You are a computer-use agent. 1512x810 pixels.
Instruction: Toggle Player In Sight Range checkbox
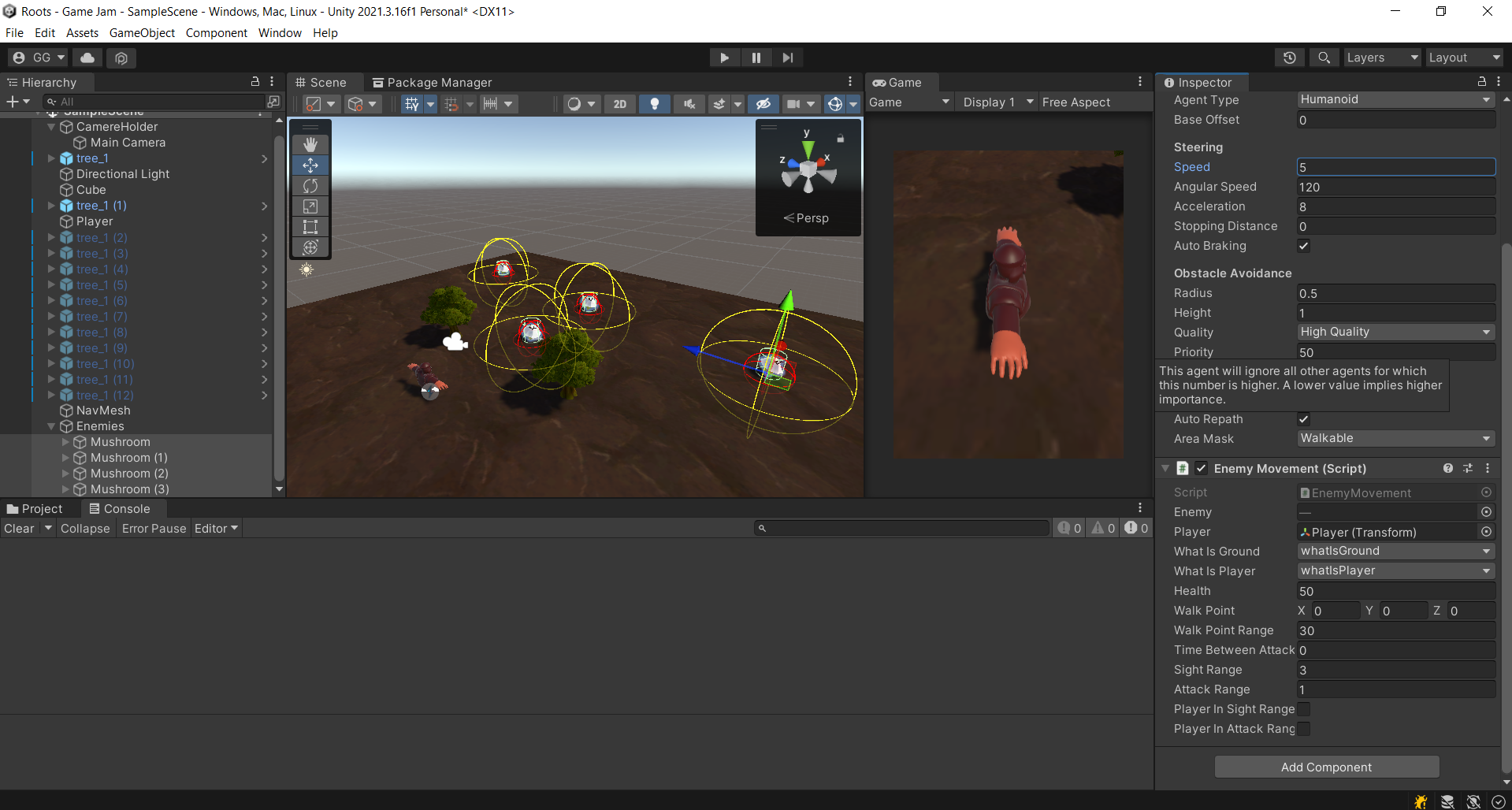[1304, 709]
